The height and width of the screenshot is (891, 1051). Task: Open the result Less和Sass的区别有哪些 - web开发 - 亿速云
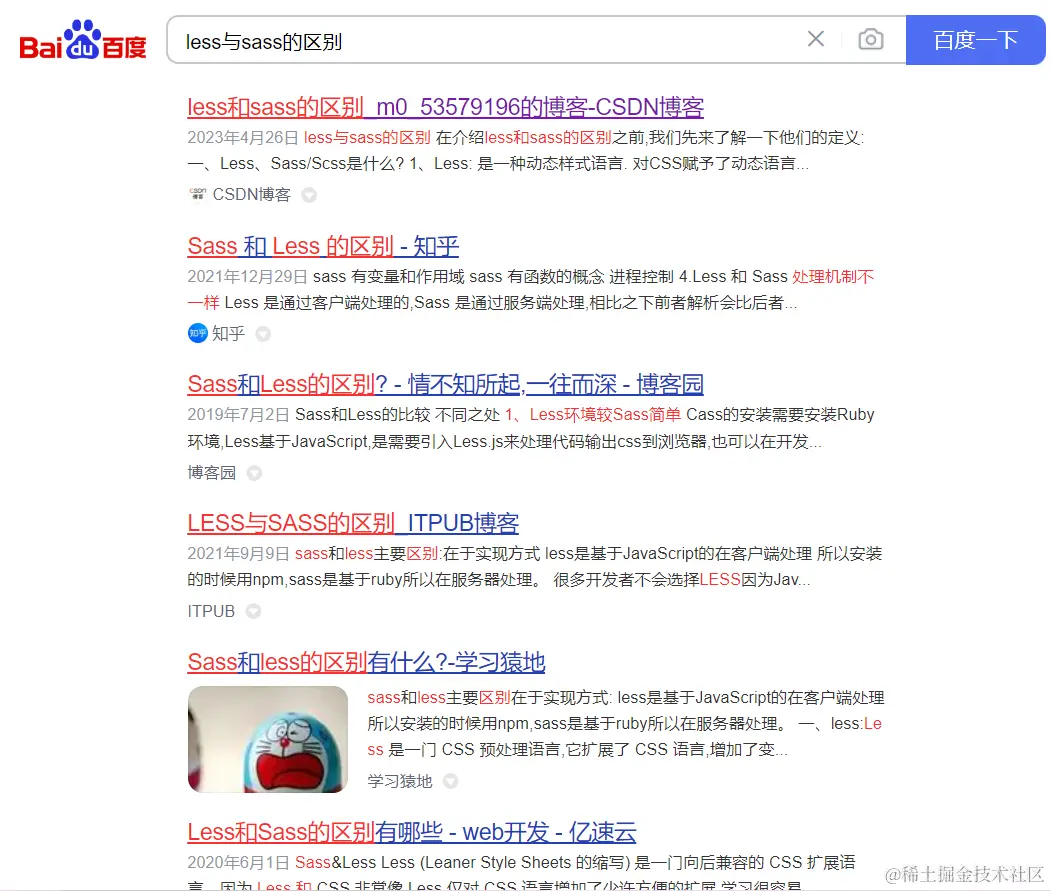pos(412,832)
